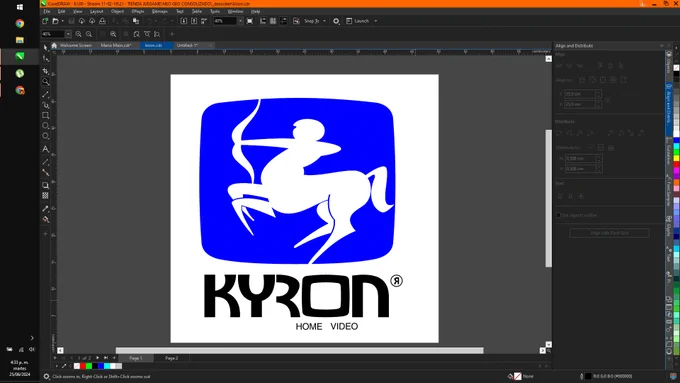Toggle the Snap off button

pyautogui.click(x=296, y=21)
